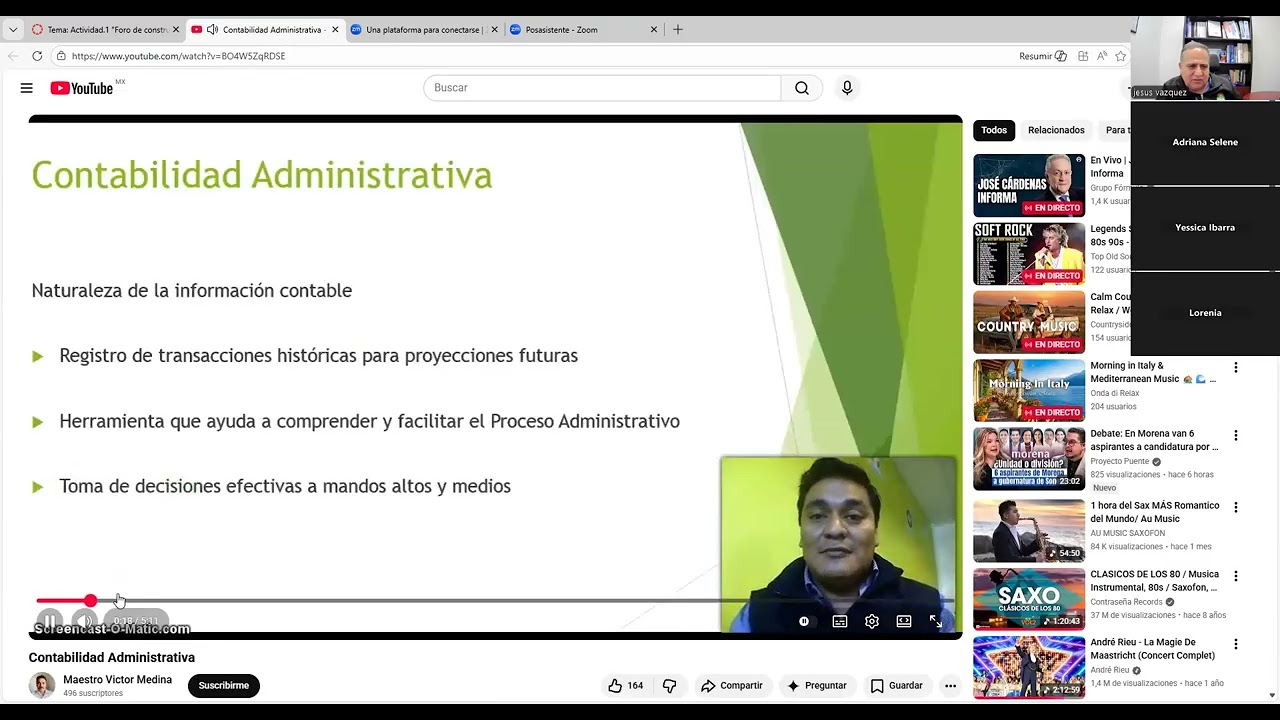Open the 1 hora del Sax thumbnail
Screen dimensions: 1280x720
coord(1029,531)
